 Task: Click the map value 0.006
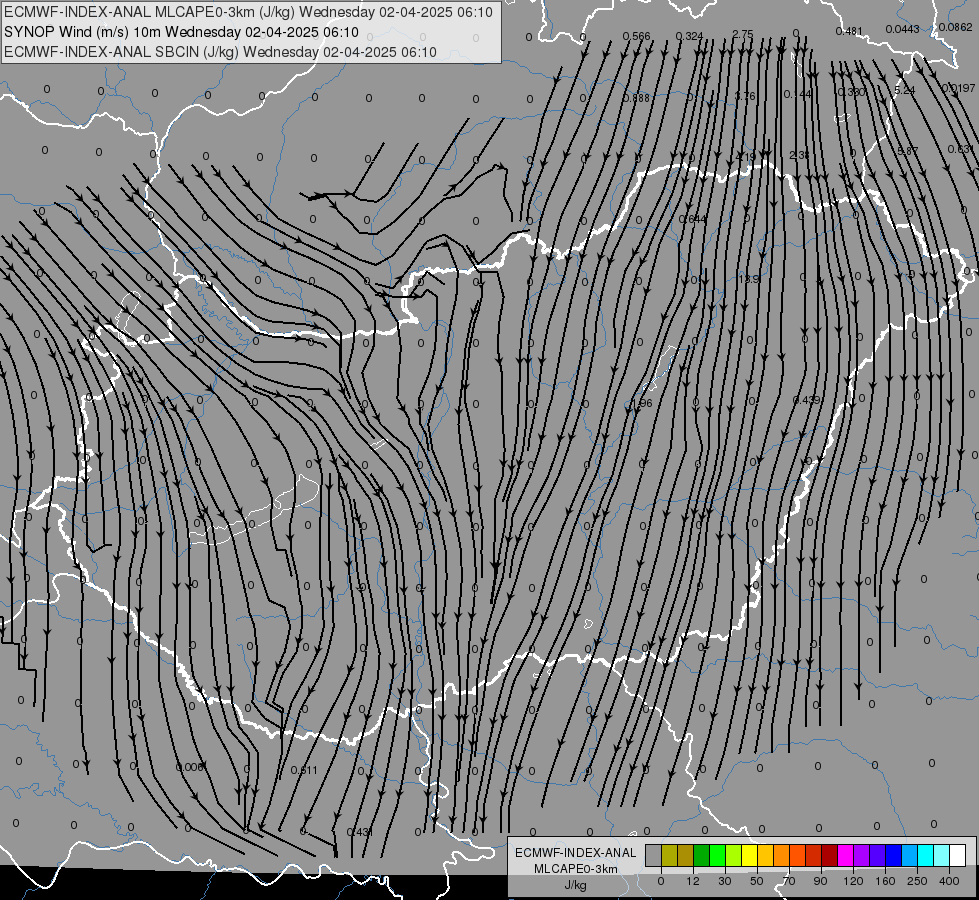click(x=190, y=767)
